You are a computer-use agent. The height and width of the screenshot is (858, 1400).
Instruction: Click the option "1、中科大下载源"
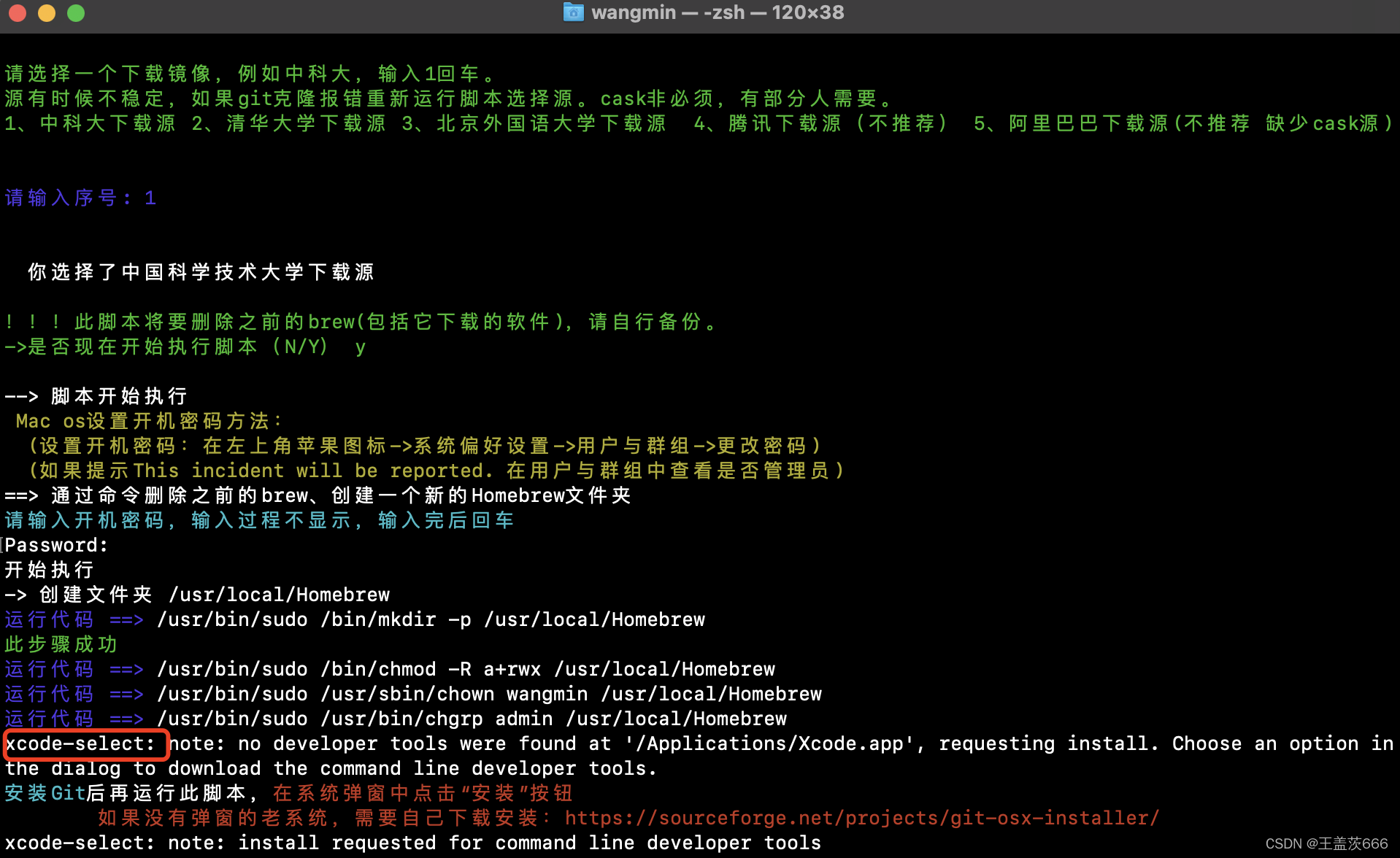click(x=90, y=123)
